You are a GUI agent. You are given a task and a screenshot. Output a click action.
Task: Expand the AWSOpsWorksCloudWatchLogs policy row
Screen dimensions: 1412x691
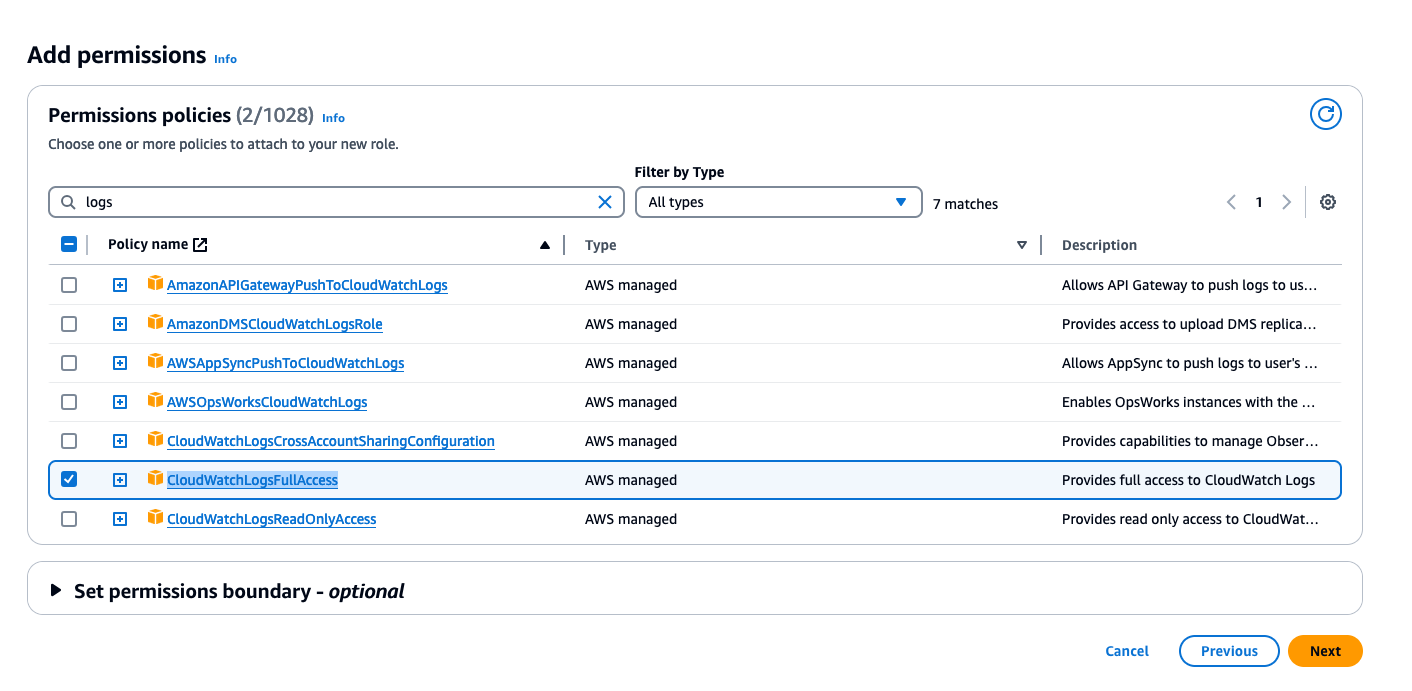click(x=120, y=402)
